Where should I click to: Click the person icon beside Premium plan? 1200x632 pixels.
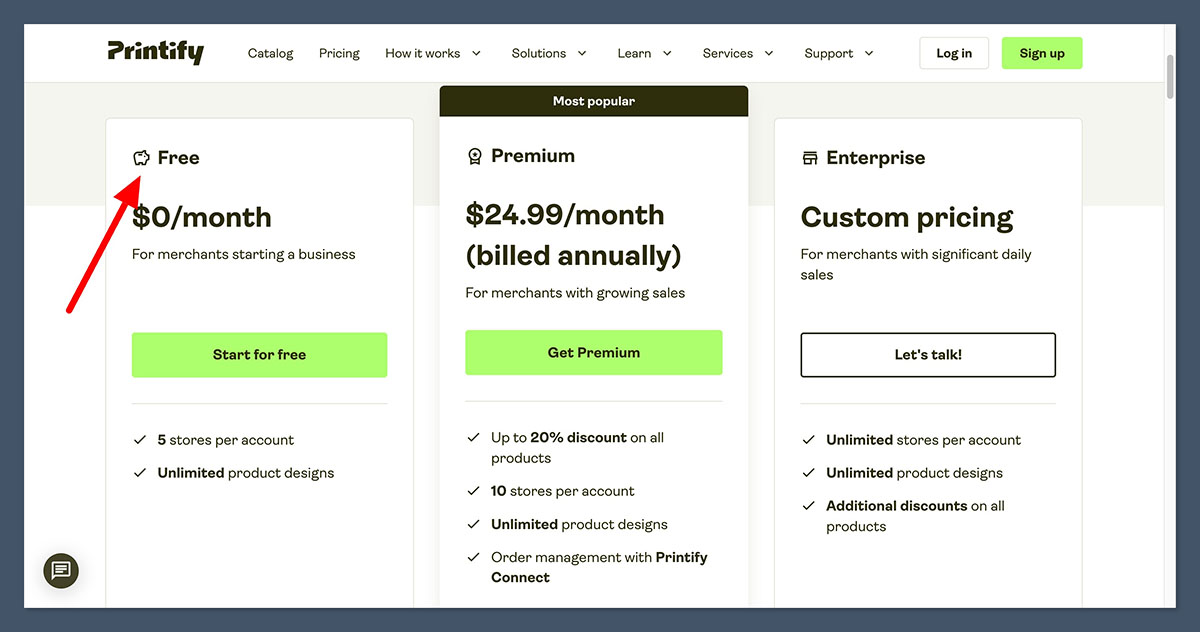(x=474, y=156)
